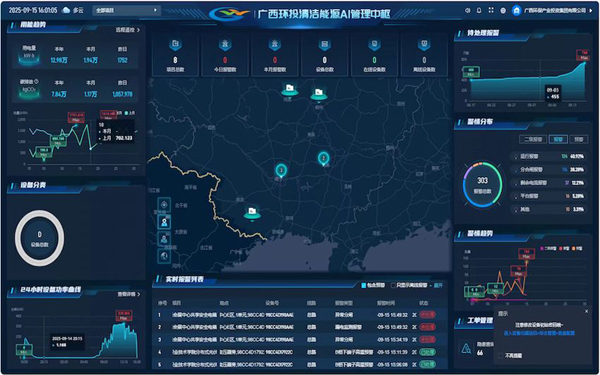Image resolution: width=600 pixels, height=375 pixels.
Task: Open the bell notifications icon
Action: coord(479,11)
